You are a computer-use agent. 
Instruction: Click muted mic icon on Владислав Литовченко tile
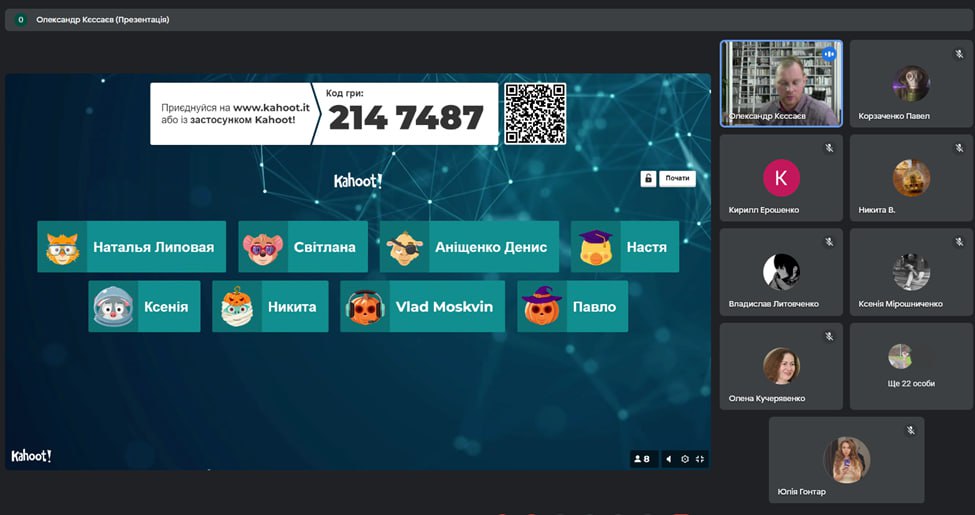pos(829,242)
